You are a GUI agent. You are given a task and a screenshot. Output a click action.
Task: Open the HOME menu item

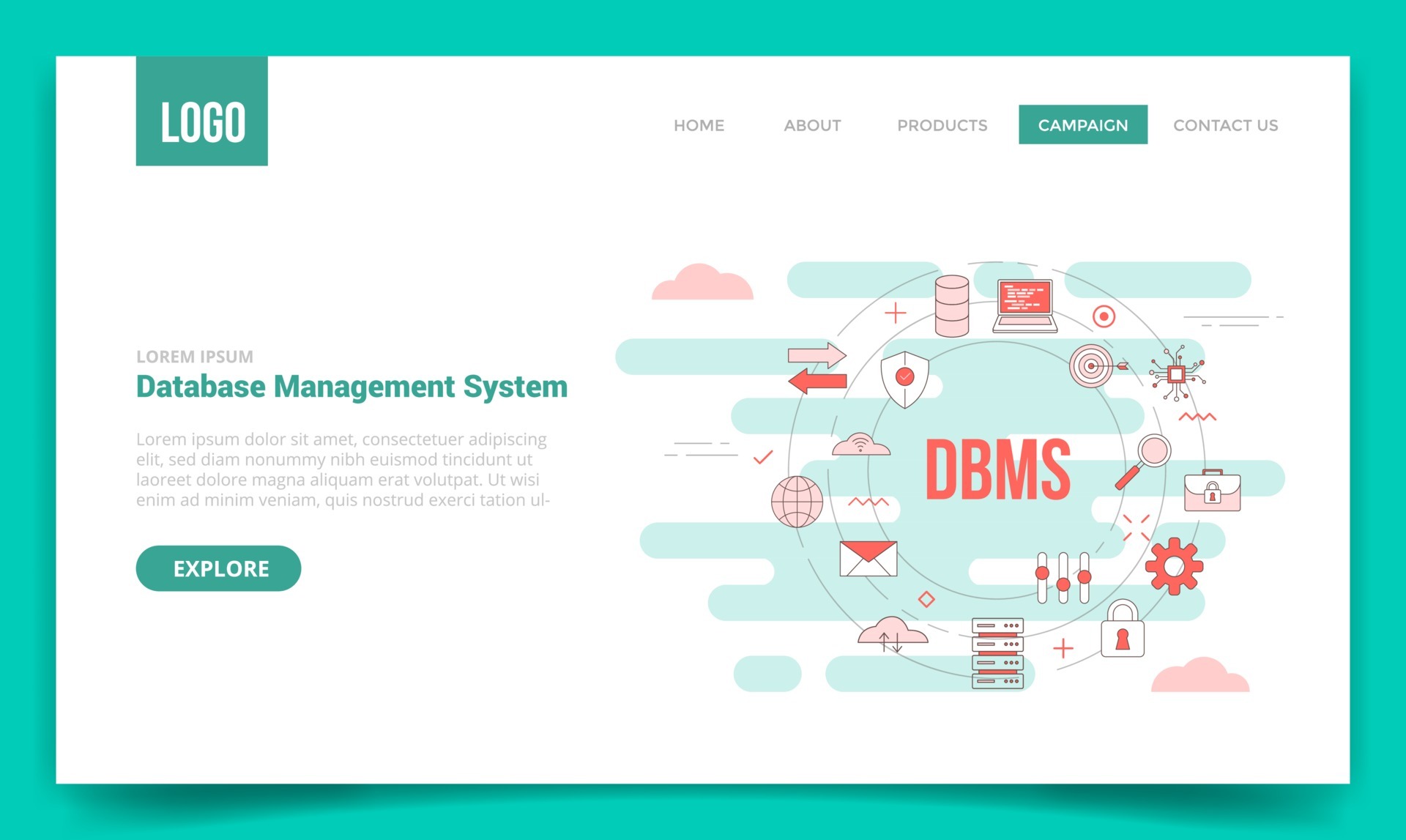pos(699,125)
